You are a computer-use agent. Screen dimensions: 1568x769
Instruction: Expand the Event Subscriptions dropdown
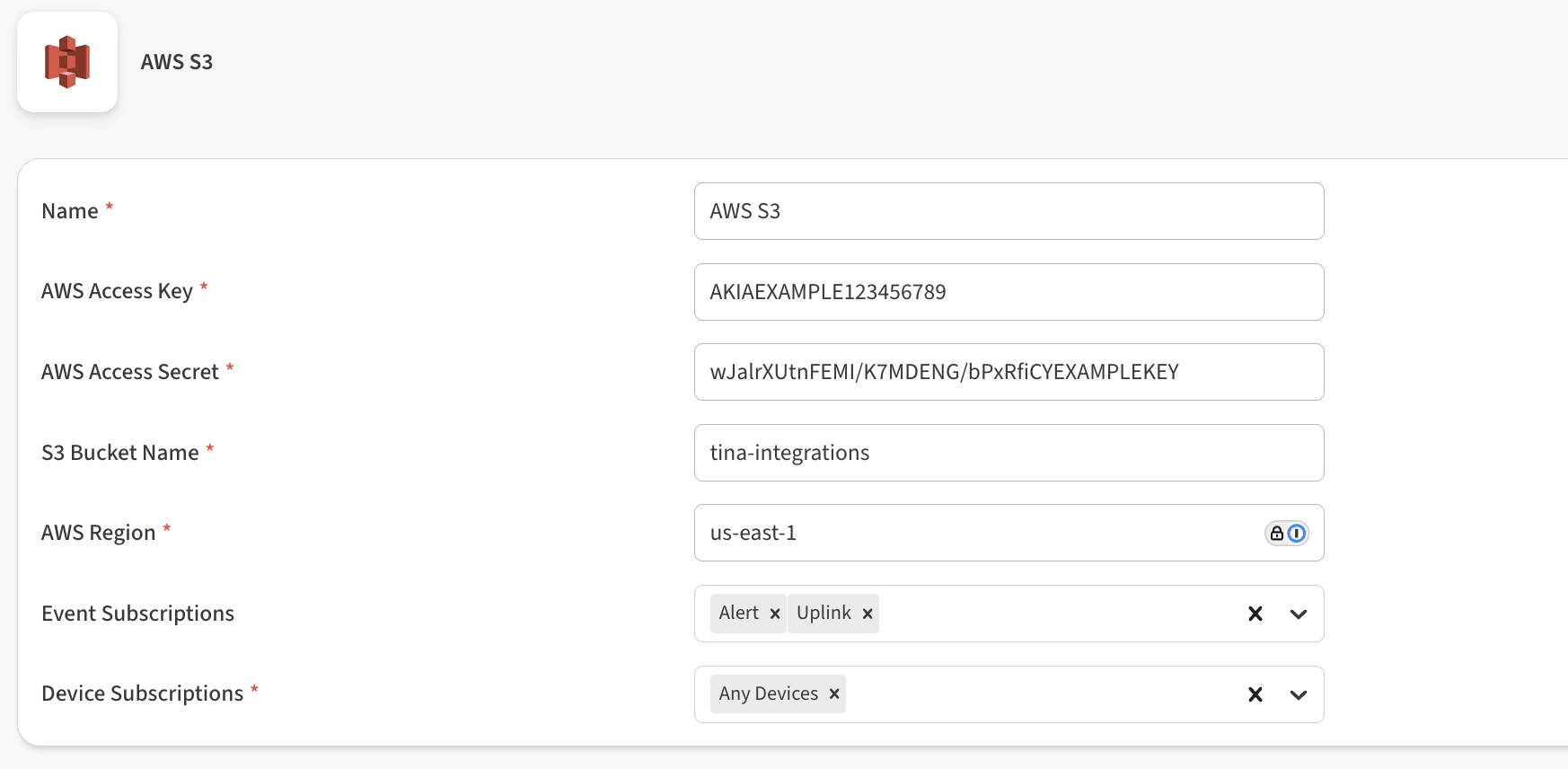point(1299,614)
